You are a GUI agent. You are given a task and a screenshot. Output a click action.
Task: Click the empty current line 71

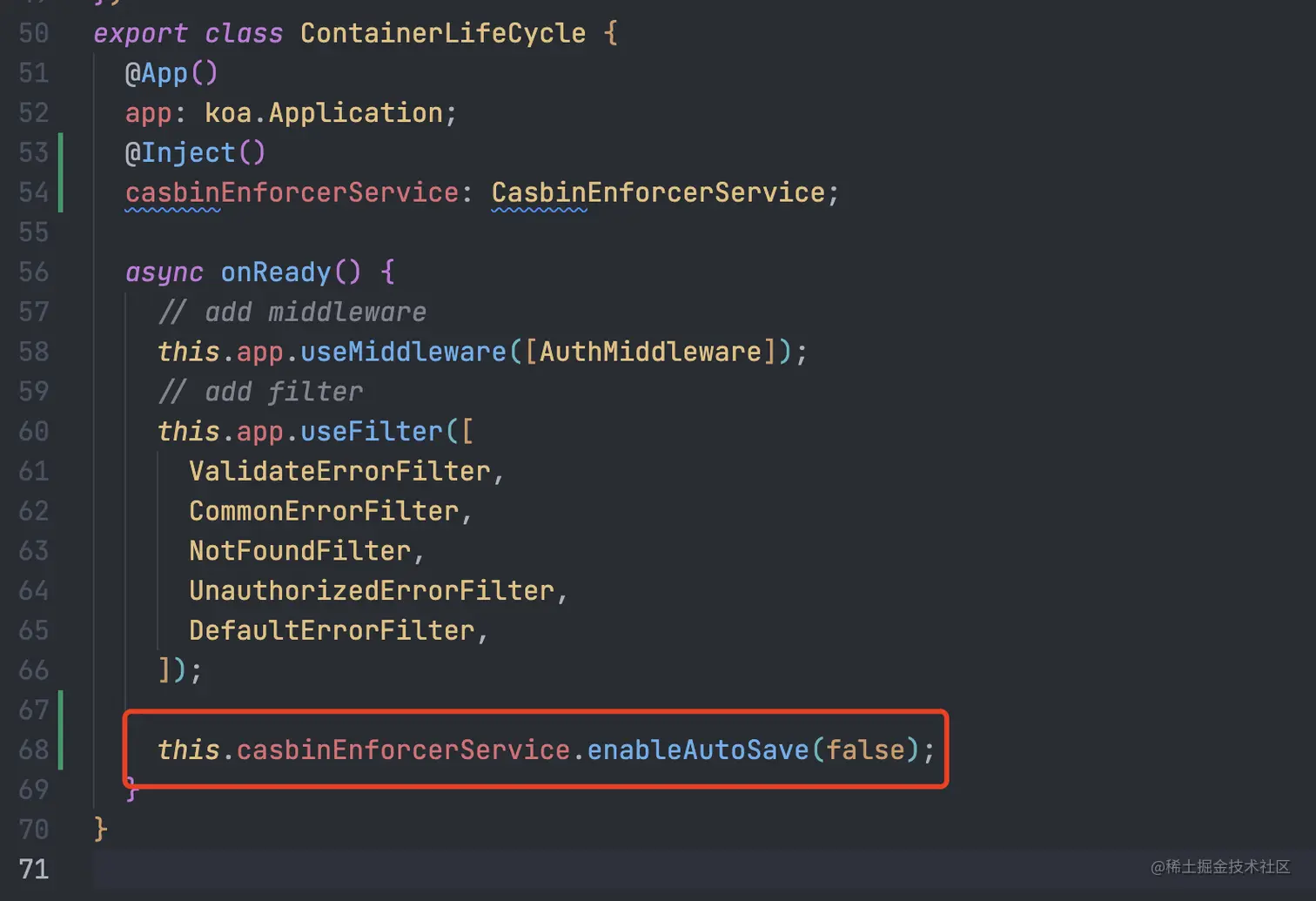(x=703, y=869)
